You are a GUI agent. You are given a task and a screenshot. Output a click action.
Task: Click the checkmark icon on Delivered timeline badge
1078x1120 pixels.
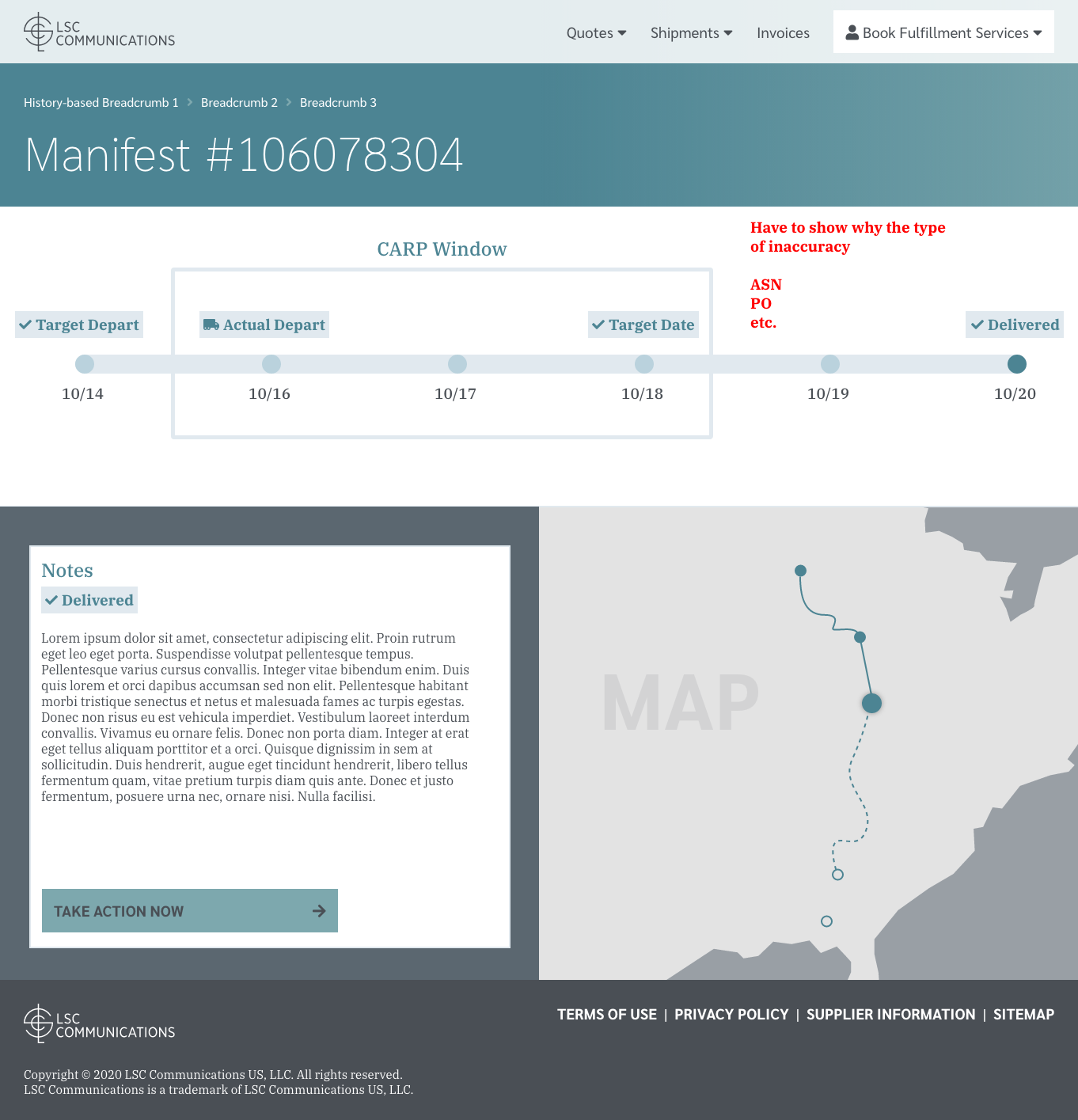tap(977, 325)
